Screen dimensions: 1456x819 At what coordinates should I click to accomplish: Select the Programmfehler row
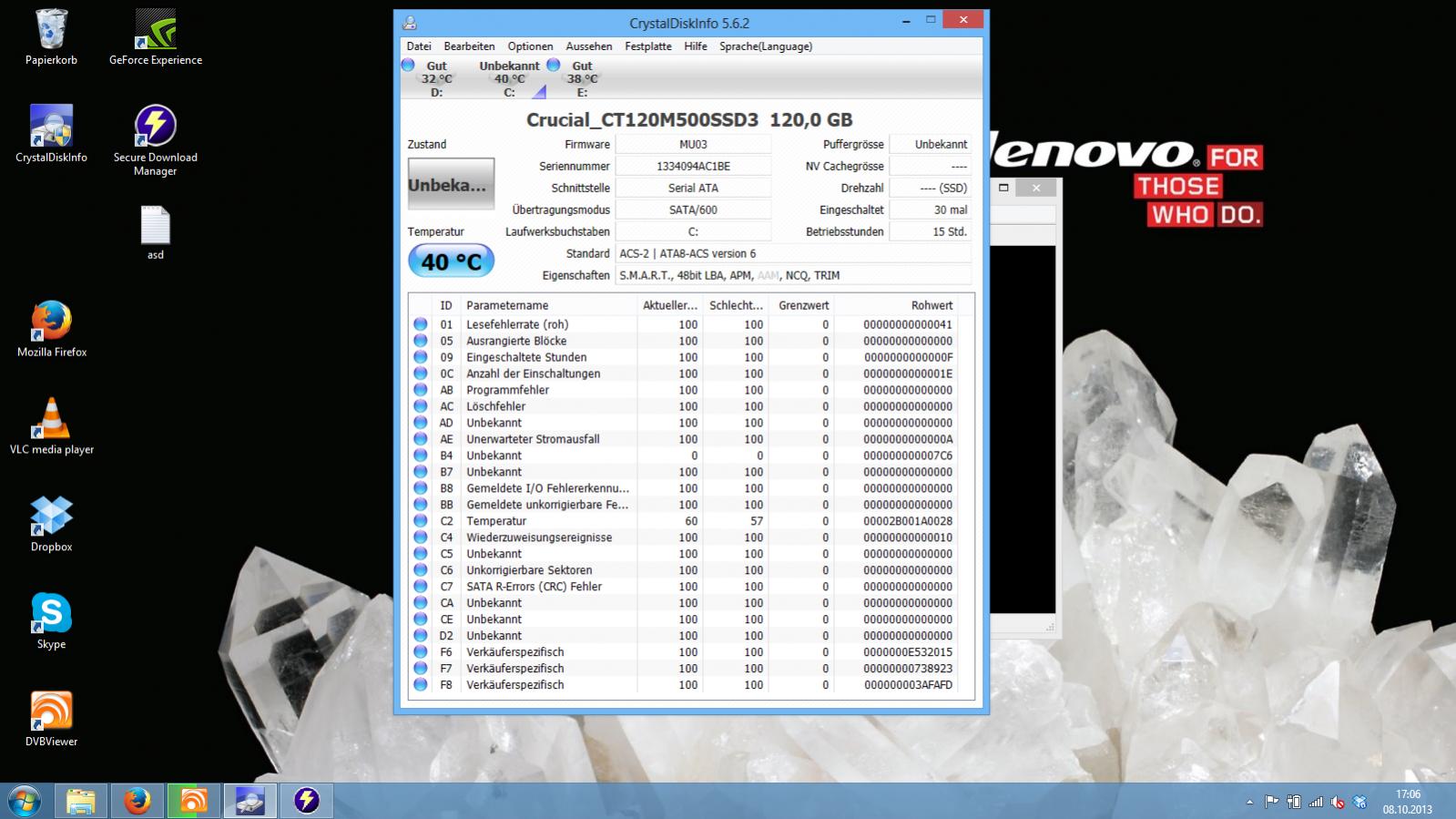point(685,390)
